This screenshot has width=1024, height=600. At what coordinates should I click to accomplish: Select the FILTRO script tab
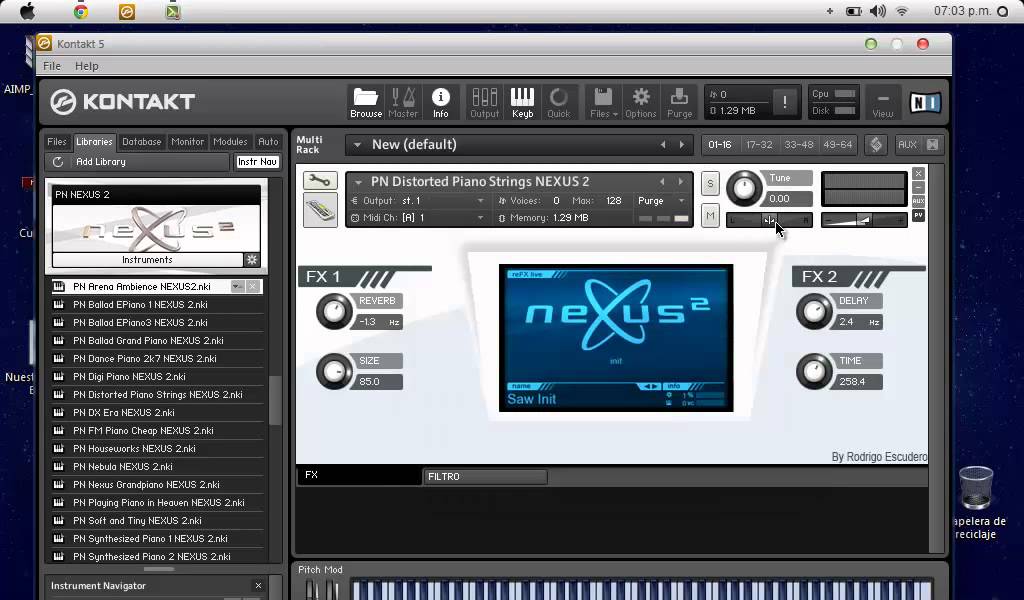click(485, 477)
